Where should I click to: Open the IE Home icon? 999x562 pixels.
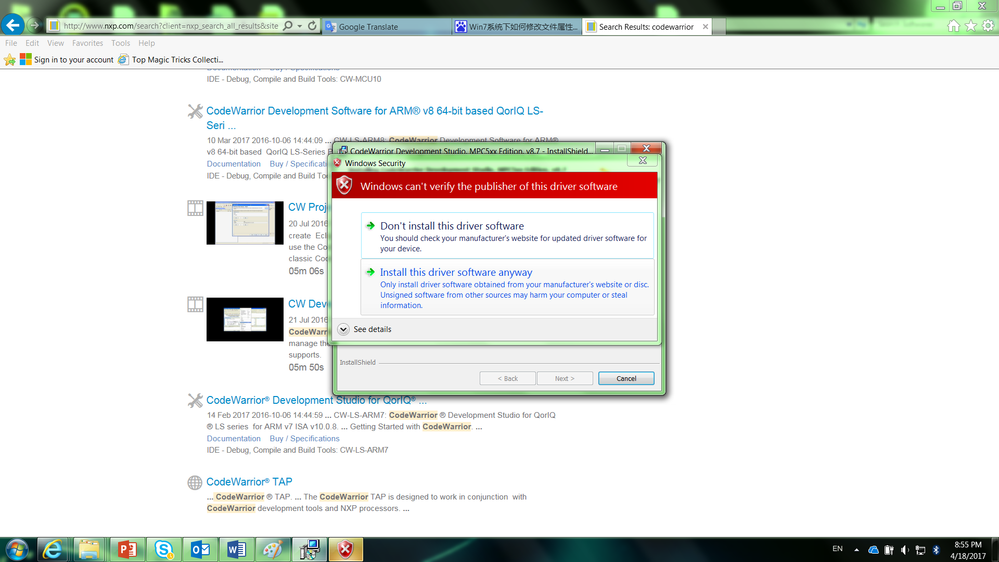coord(953,25)
